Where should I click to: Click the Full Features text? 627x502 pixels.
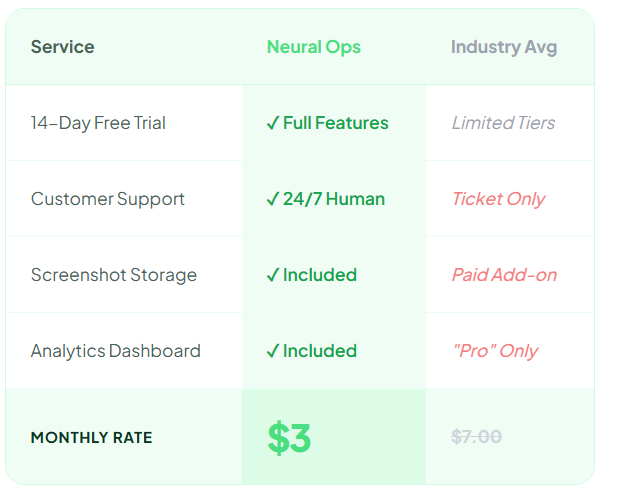[x=336, y=123]
